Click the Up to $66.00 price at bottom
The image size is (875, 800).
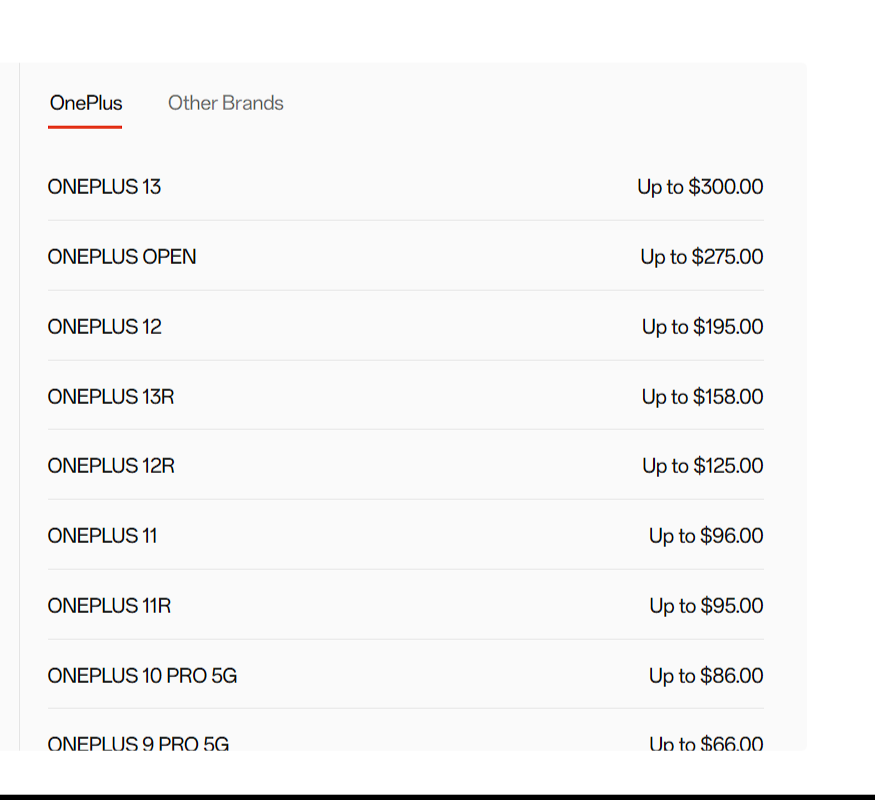click(707, 745)
